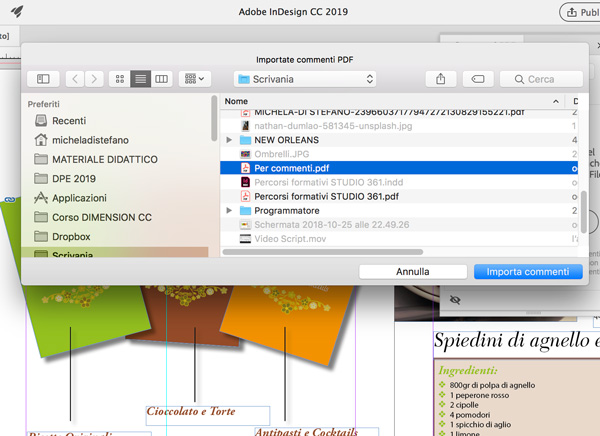Open the Scrivania location popup
Image resolution: width=600 pixels, height=436 pixels.
[x=305, y=79]
